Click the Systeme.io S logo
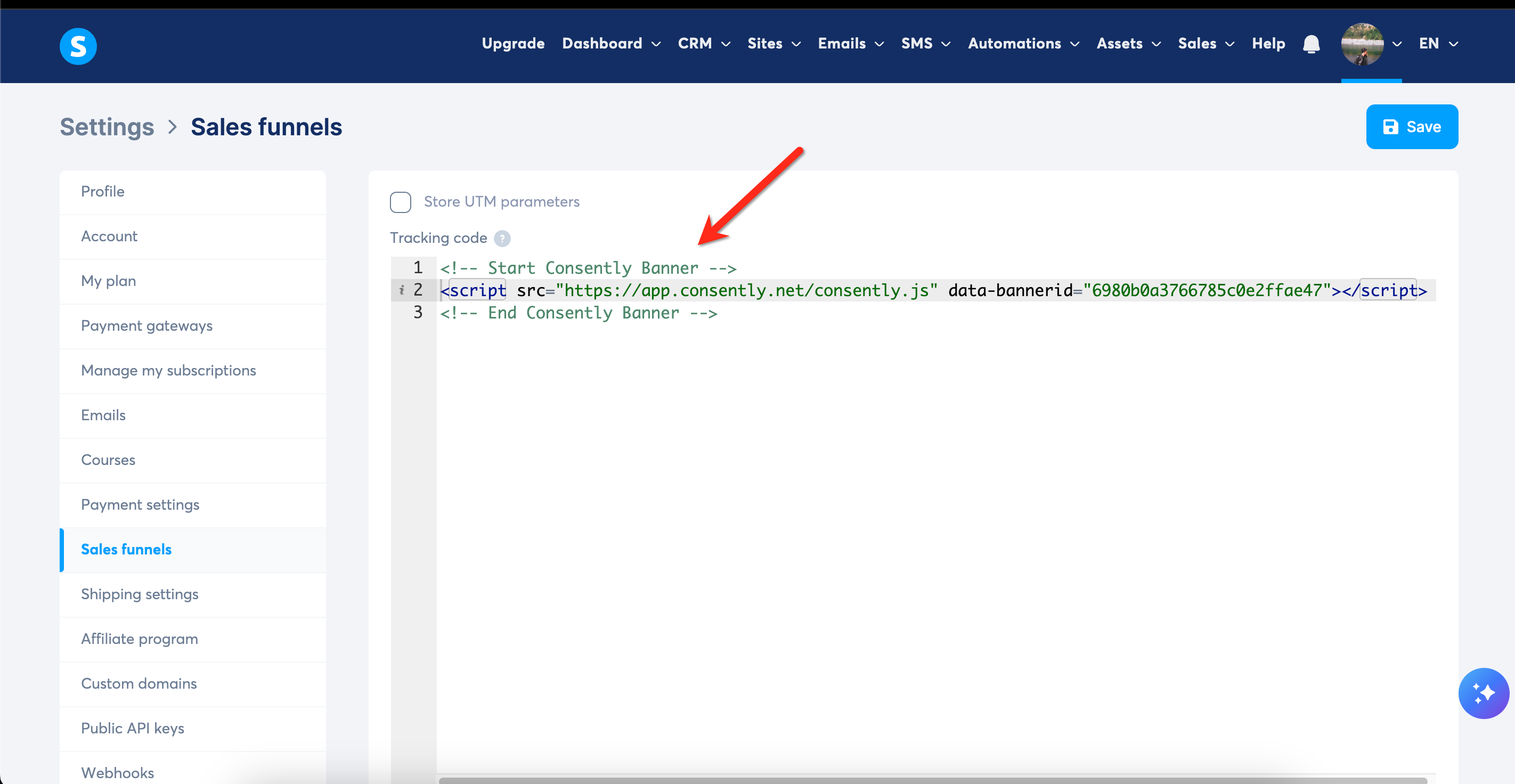Screen dimensions: 1515x784 (78, 46)
